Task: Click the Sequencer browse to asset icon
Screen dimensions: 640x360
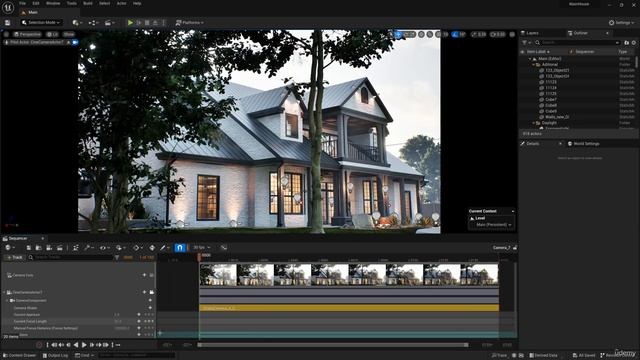Action: 38,248
